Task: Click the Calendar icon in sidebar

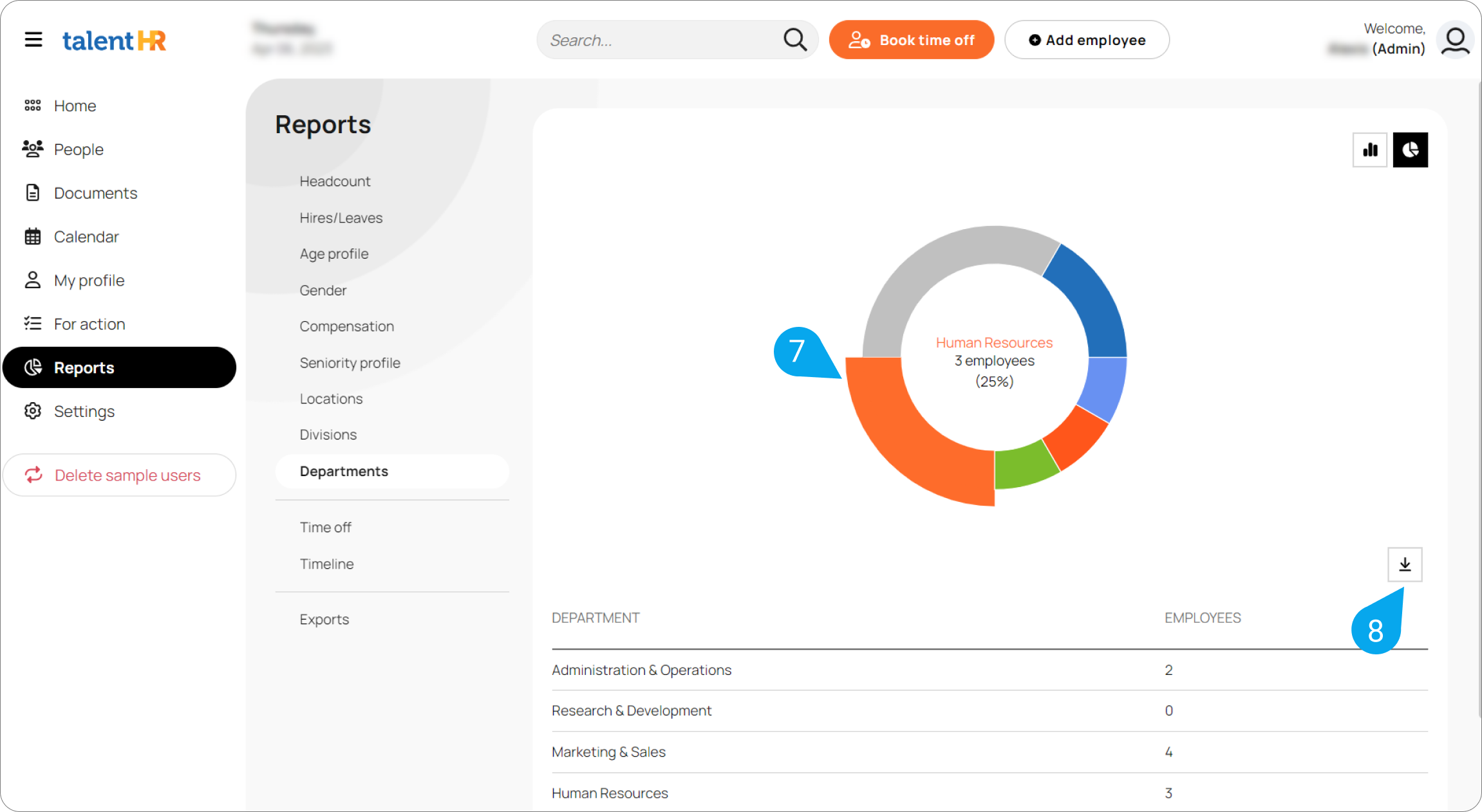Action: click(33, 237)
